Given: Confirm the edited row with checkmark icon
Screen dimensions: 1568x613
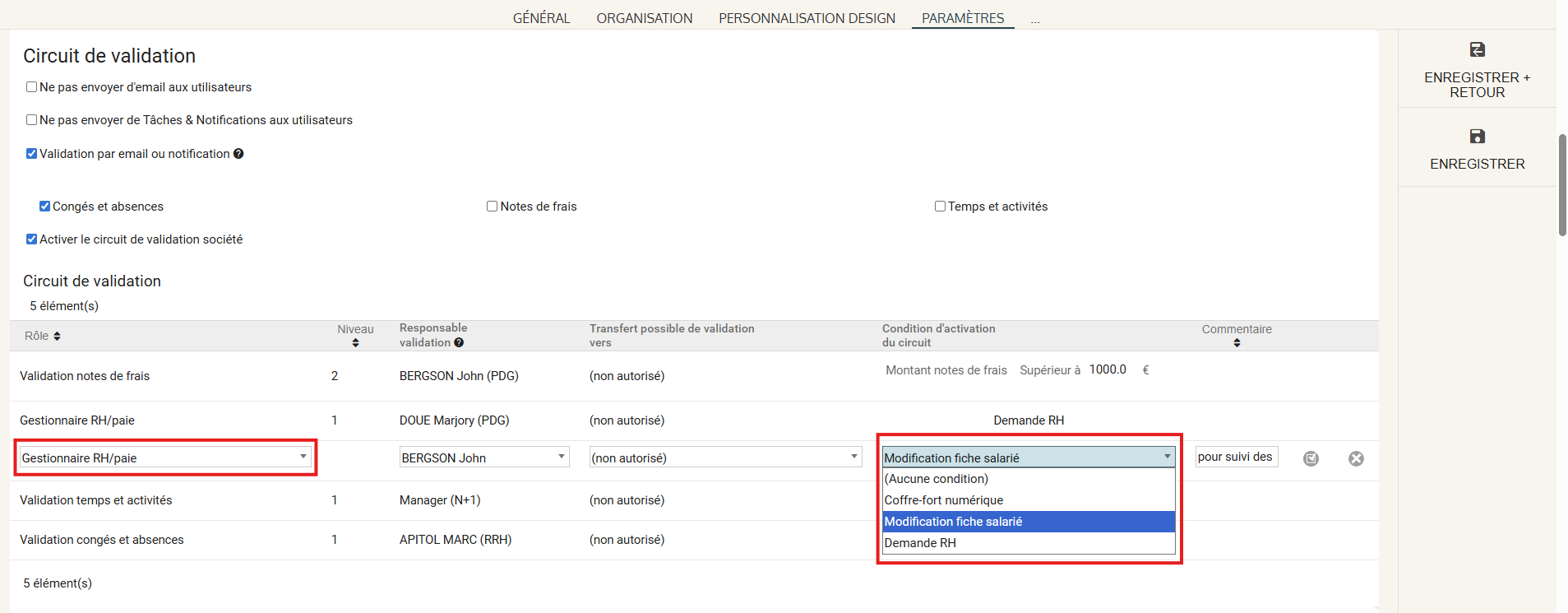Looking at the screenshot, I should tap(1311, 458).
